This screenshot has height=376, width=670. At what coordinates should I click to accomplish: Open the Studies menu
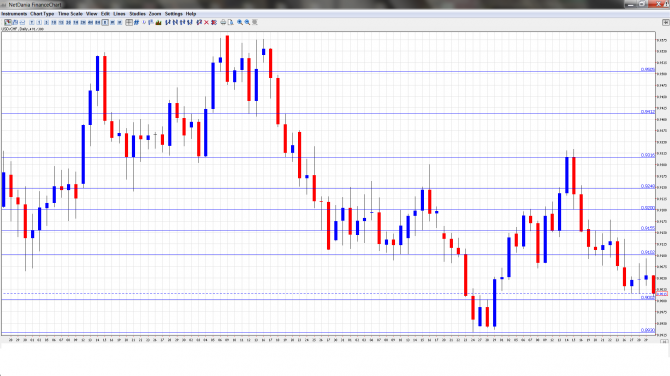pyautogui.click(x=137, y=14)
